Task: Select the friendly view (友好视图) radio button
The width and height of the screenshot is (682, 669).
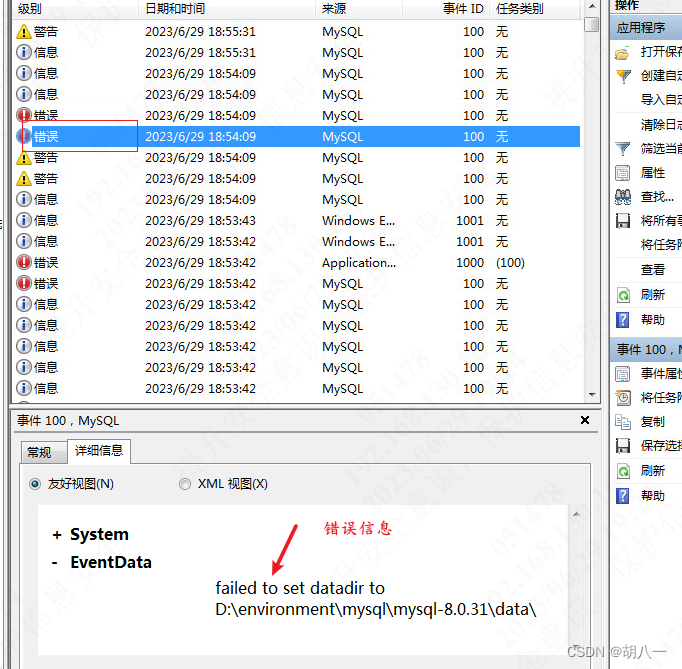Action: tap(35, 484)
